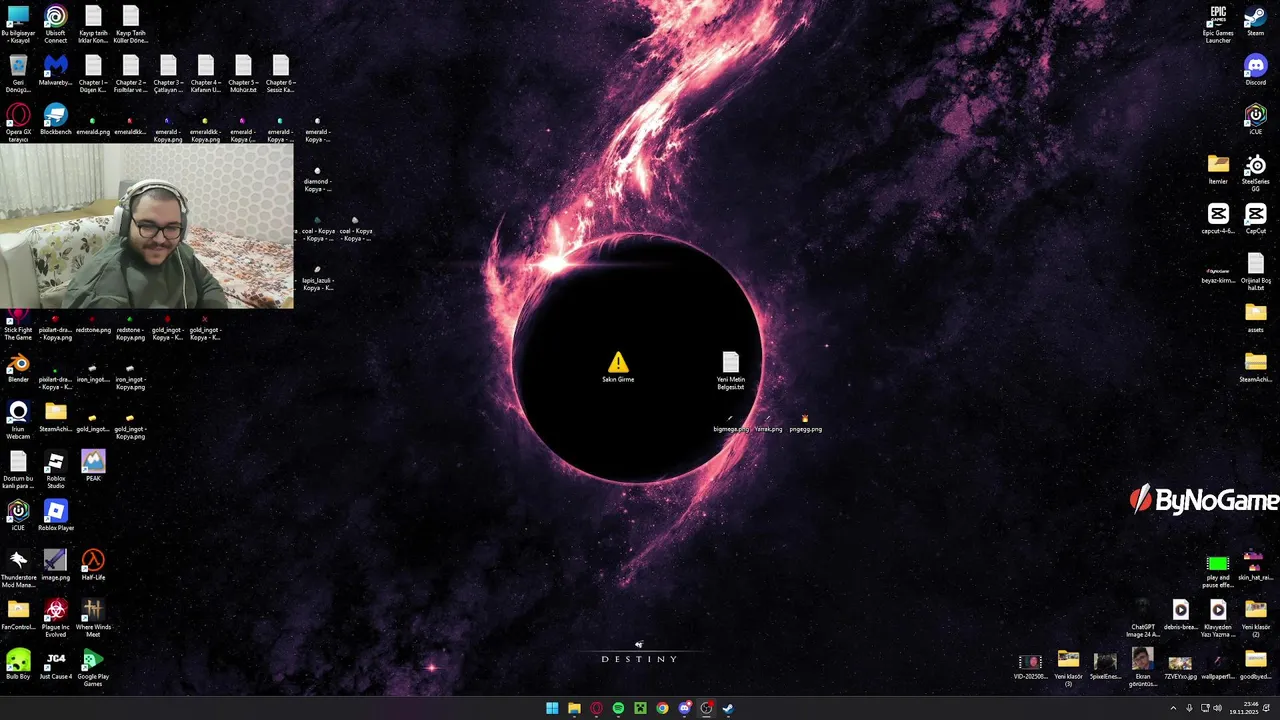Select the Chapter 4 text file

[206, 74]
